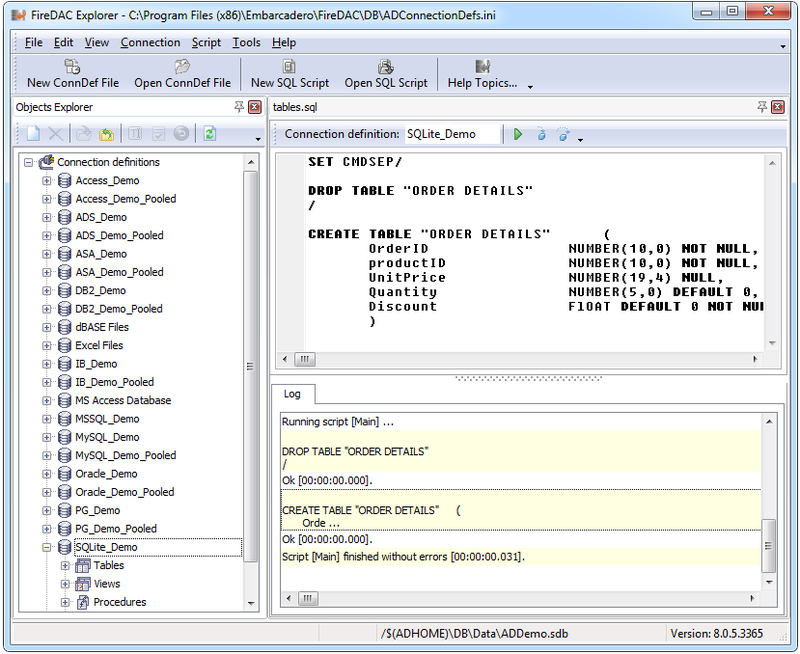The image size is (800, 654).
Task: Click the ADDemo.sdb path in status bar
Action: point(474,634)
